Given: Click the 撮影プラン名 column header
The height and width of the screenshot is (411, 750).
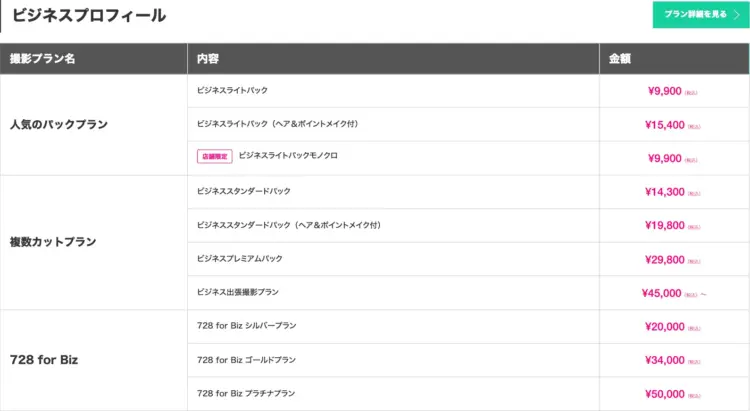Looking at the screenshot, I should tap(42, 59).
